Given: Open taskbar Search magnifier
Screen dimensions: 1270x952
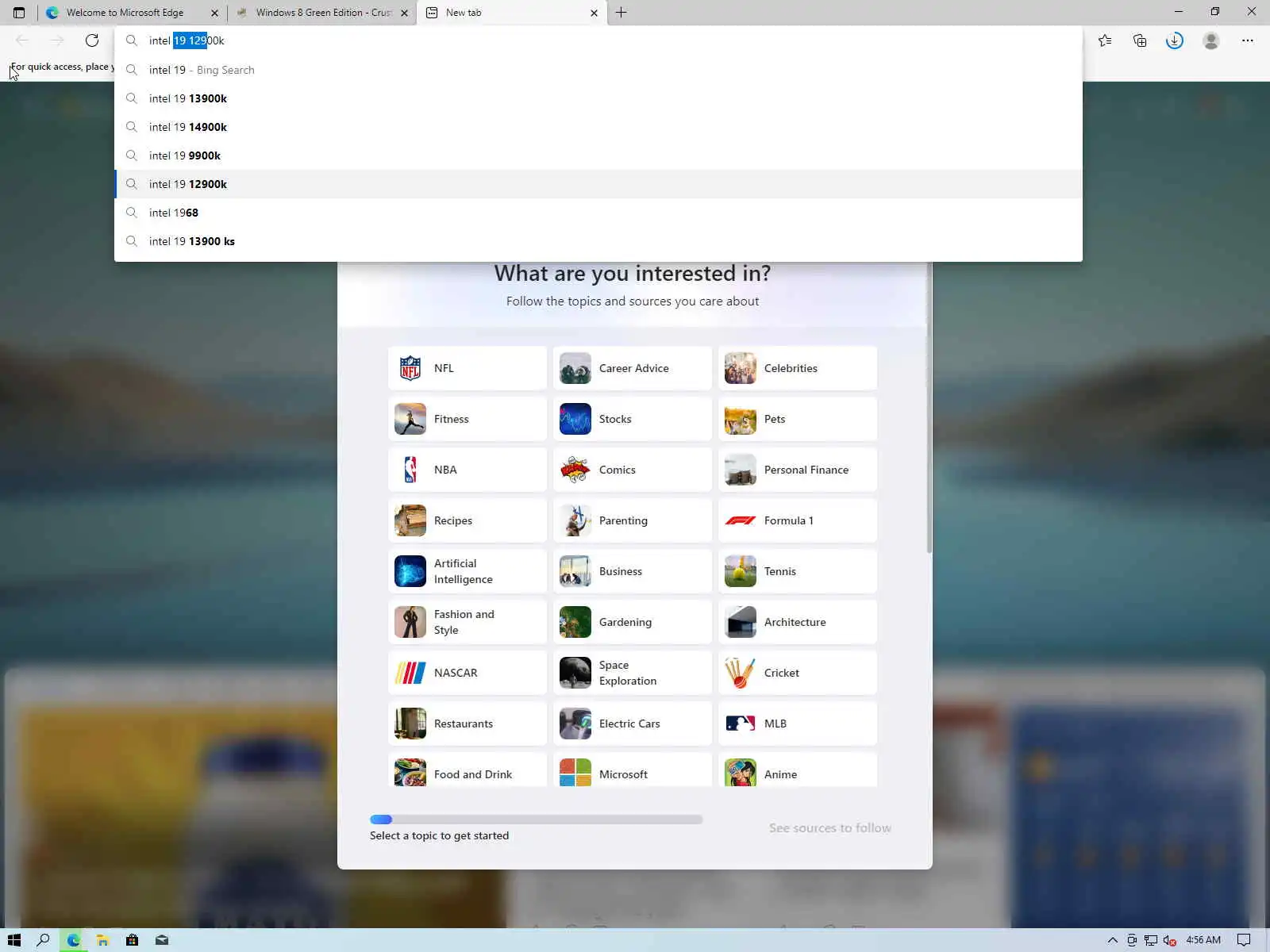Looking at the screenshot, I should (44, 940).
